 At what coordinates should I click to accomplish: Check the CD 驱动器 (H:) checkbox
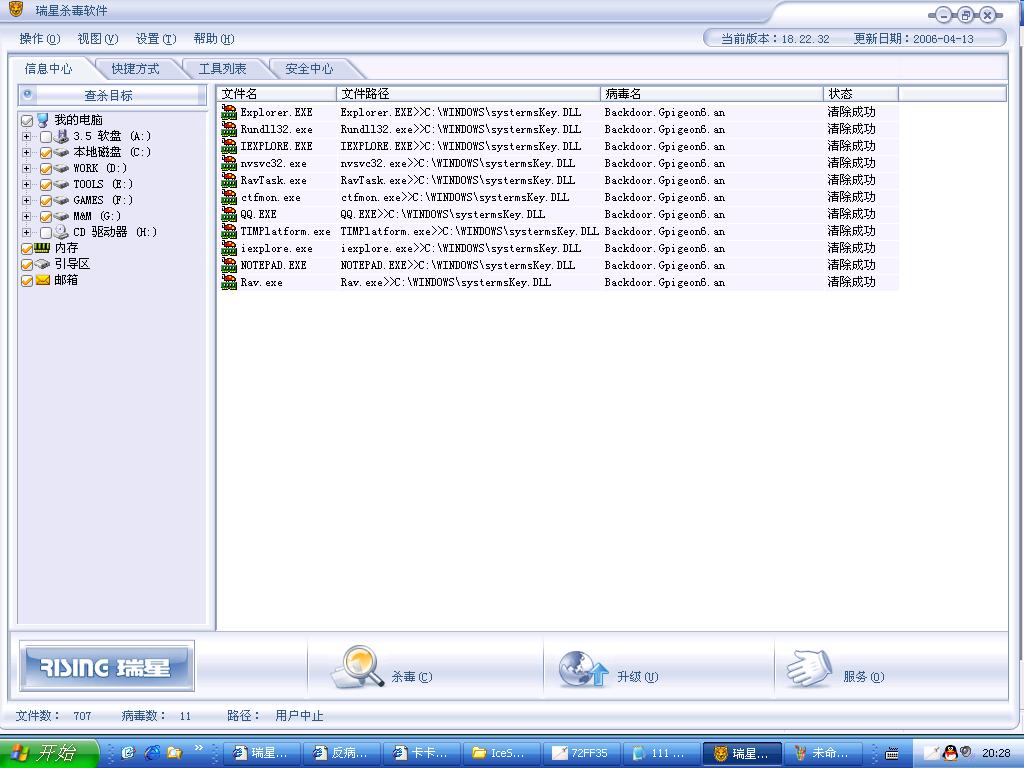(46, 232)
